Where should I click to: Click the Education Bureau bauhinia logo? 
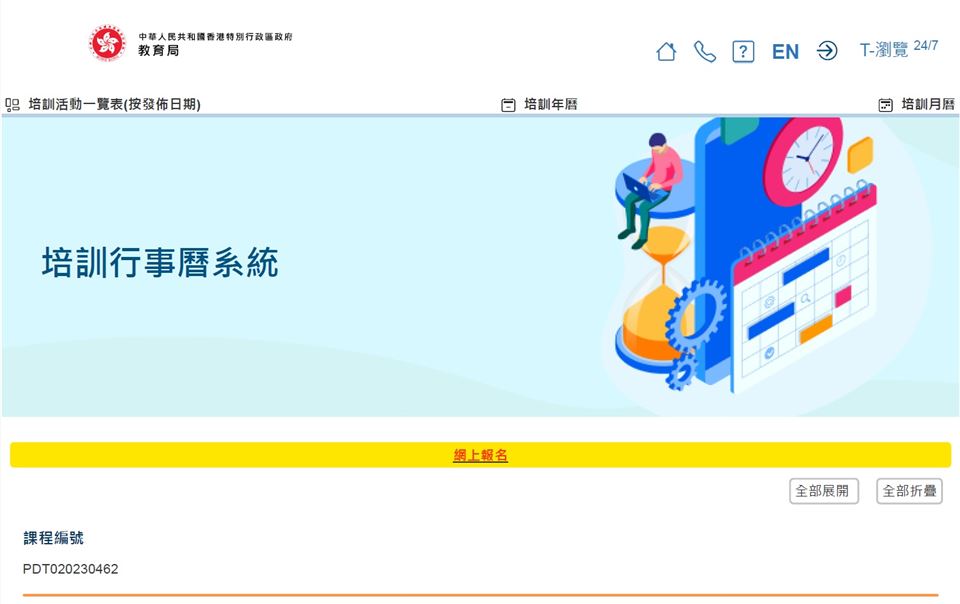click(x=107, y=43)
